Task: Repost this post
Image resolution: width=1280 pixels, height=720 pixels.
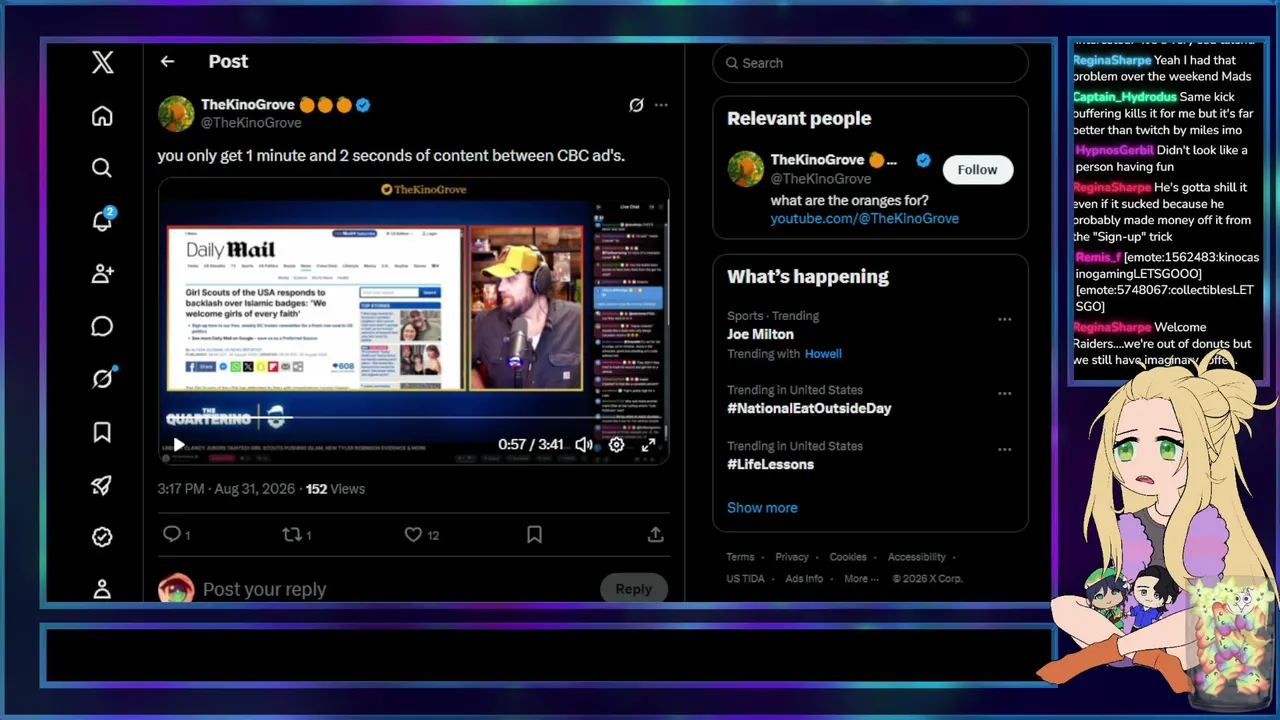Action: coord(292,535)
